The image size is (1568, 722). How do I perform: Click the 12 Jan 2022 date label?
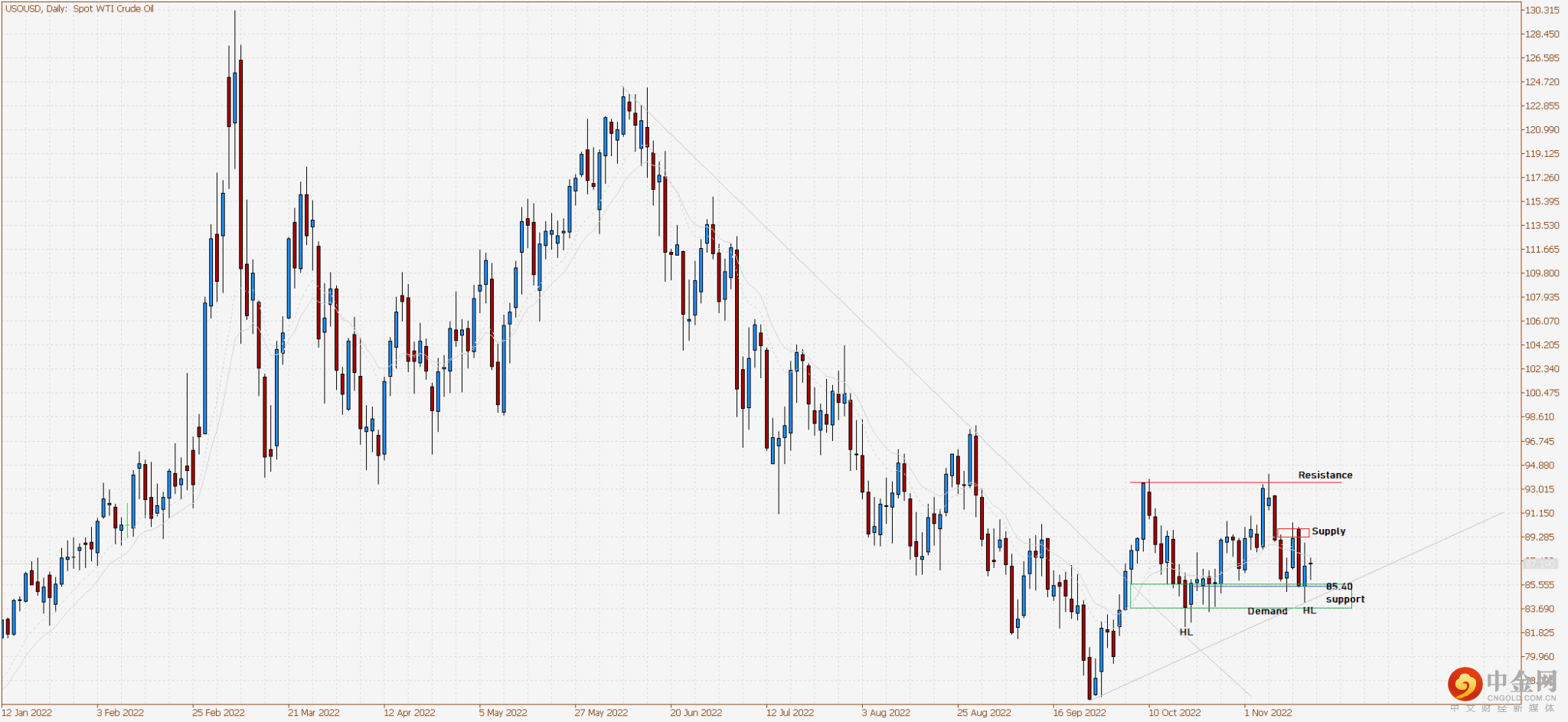click(x=27, y=713)
